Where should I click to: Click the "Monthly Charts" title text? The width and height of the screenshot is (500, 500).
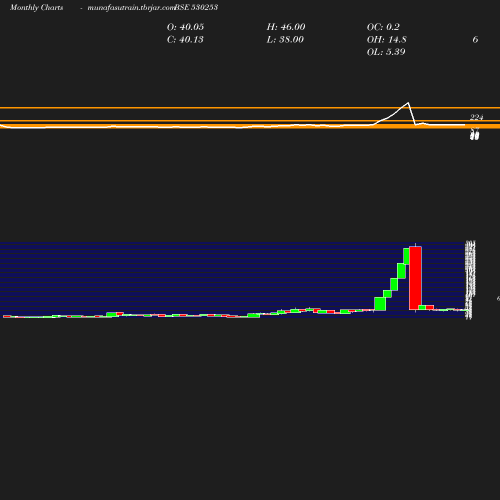tap(37, 7)
